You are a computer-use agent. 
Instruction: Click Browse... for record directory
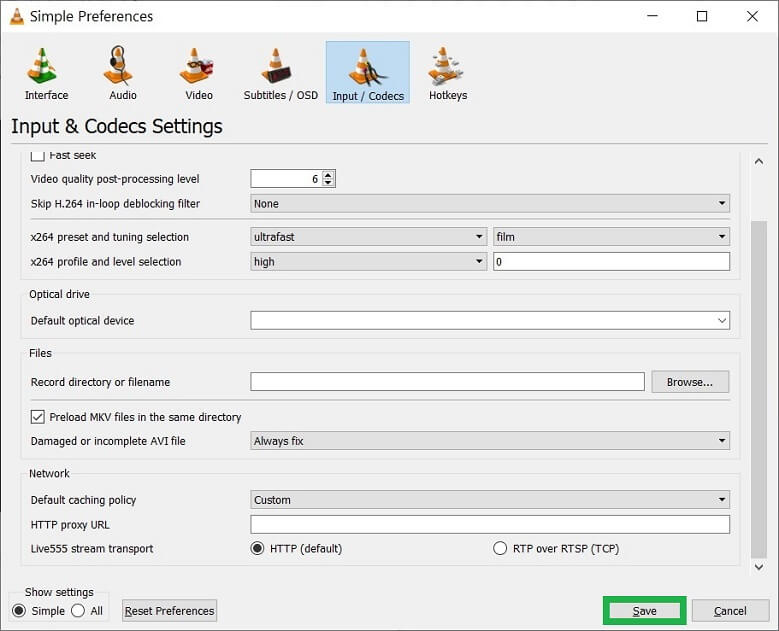pos(690,382)
